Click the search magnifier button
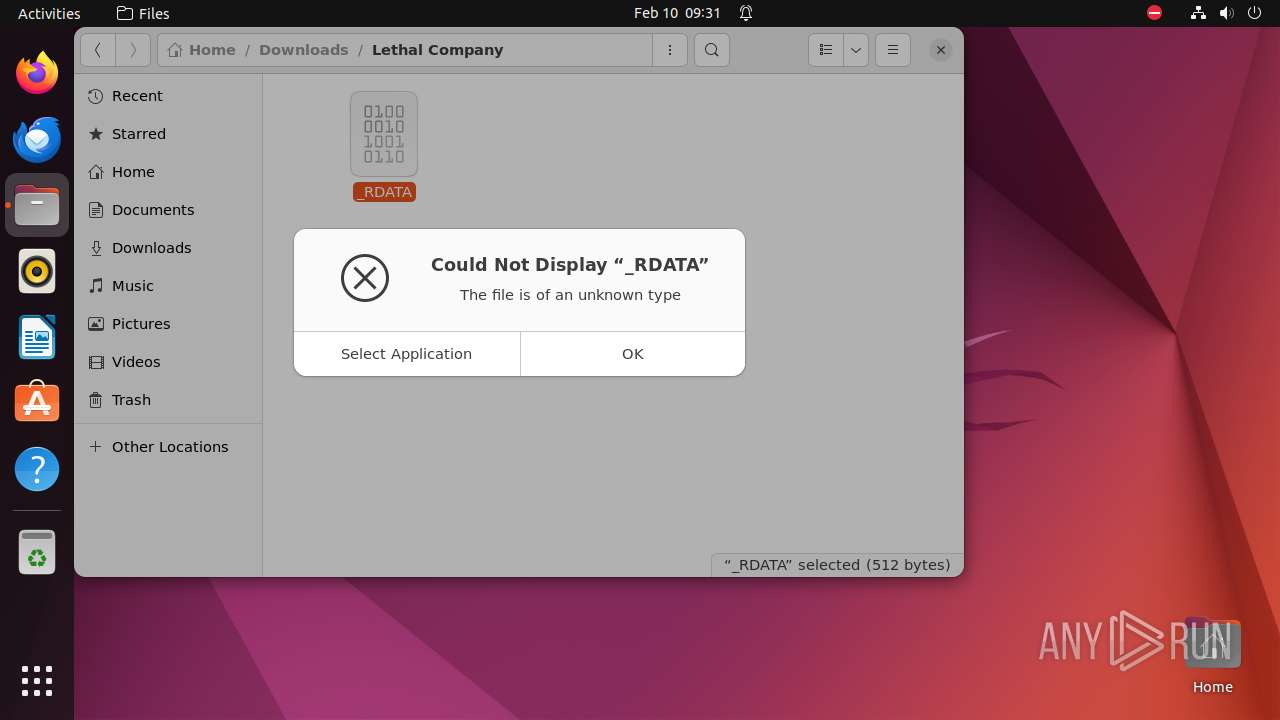 (712, 50)
